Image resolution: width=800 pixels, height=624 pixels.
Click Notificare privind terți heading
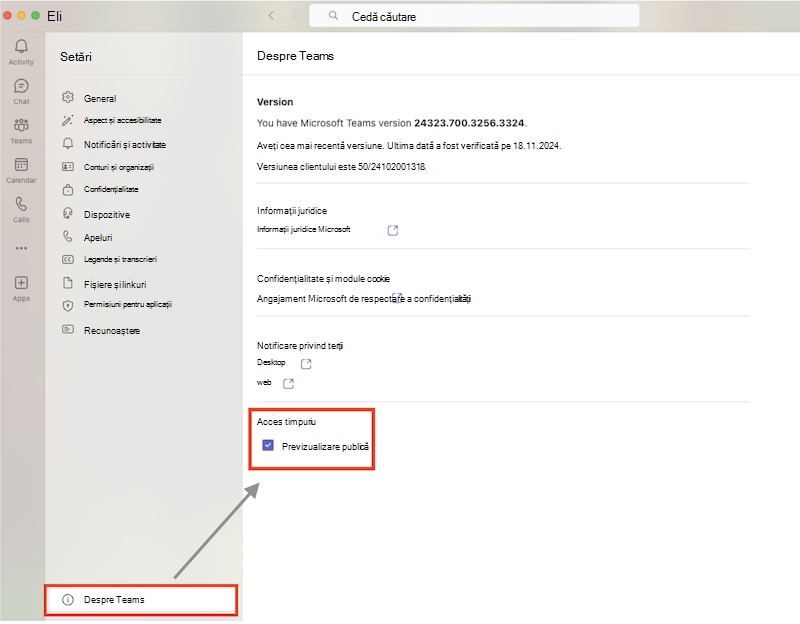click(300, 345)
